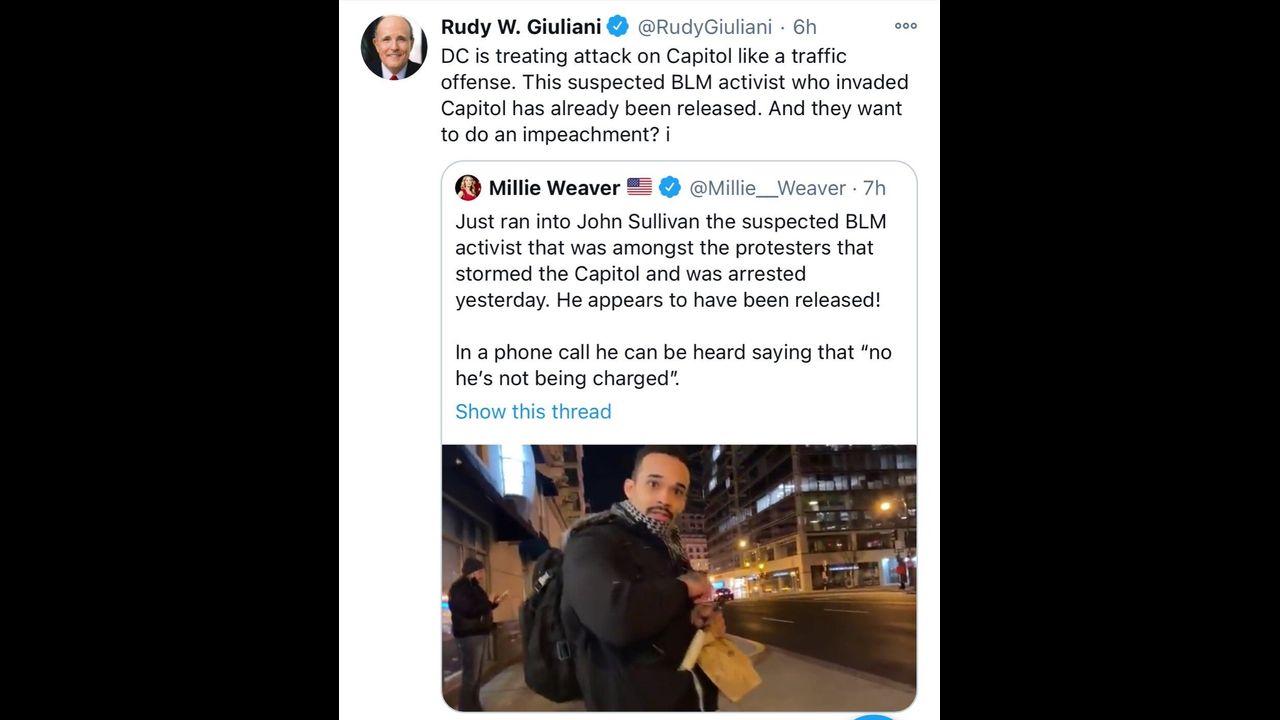Viewport: 1280px width, 720px height.
Task: Click the US flag emoji beside Millie Weaver
Action: [x=639, y=187]
